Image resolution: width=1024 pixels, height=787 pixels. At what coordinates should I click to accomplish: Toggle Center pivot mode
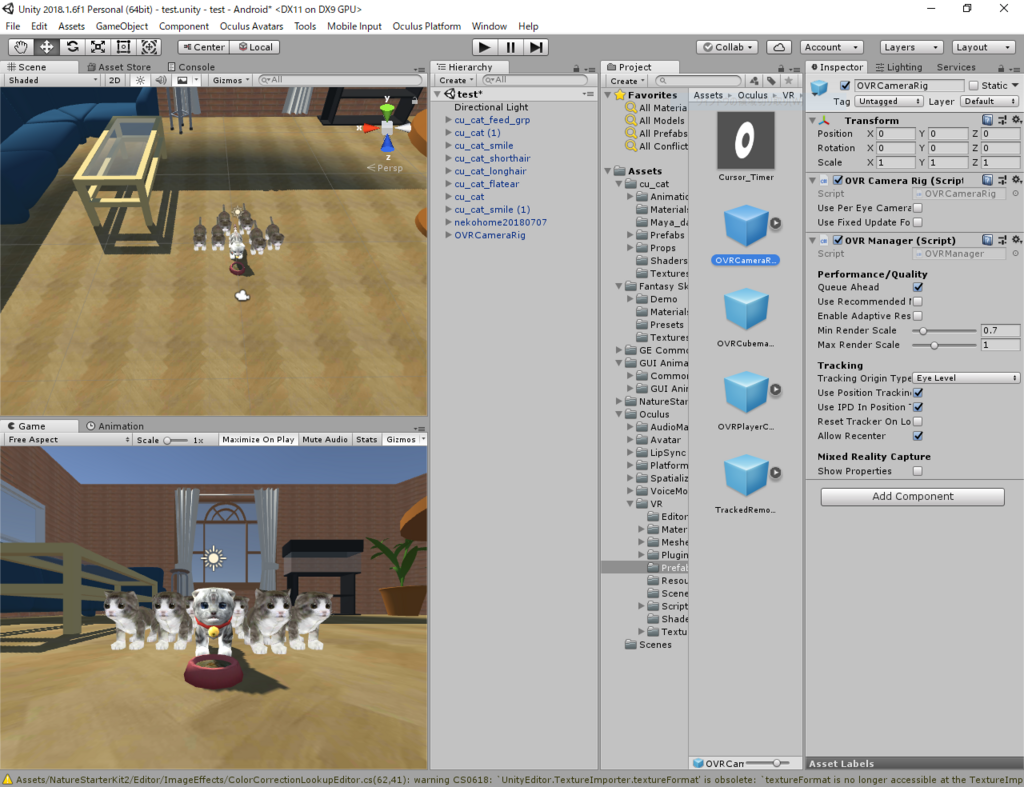tap(204, 47)
